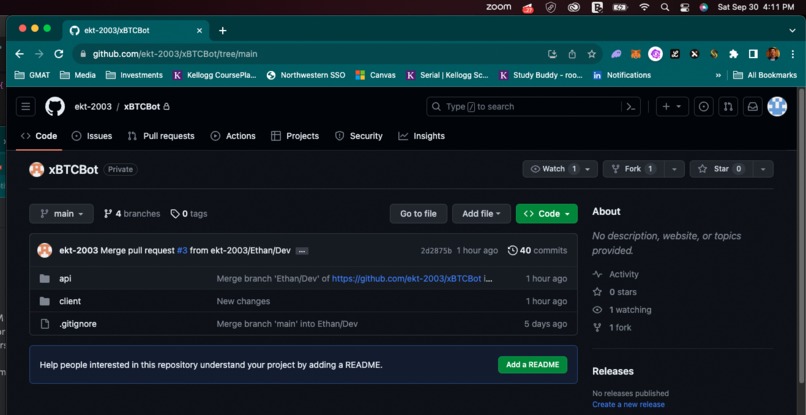
Task: Click the ekt-2003 commit author avatar
Action: [45, 250]
